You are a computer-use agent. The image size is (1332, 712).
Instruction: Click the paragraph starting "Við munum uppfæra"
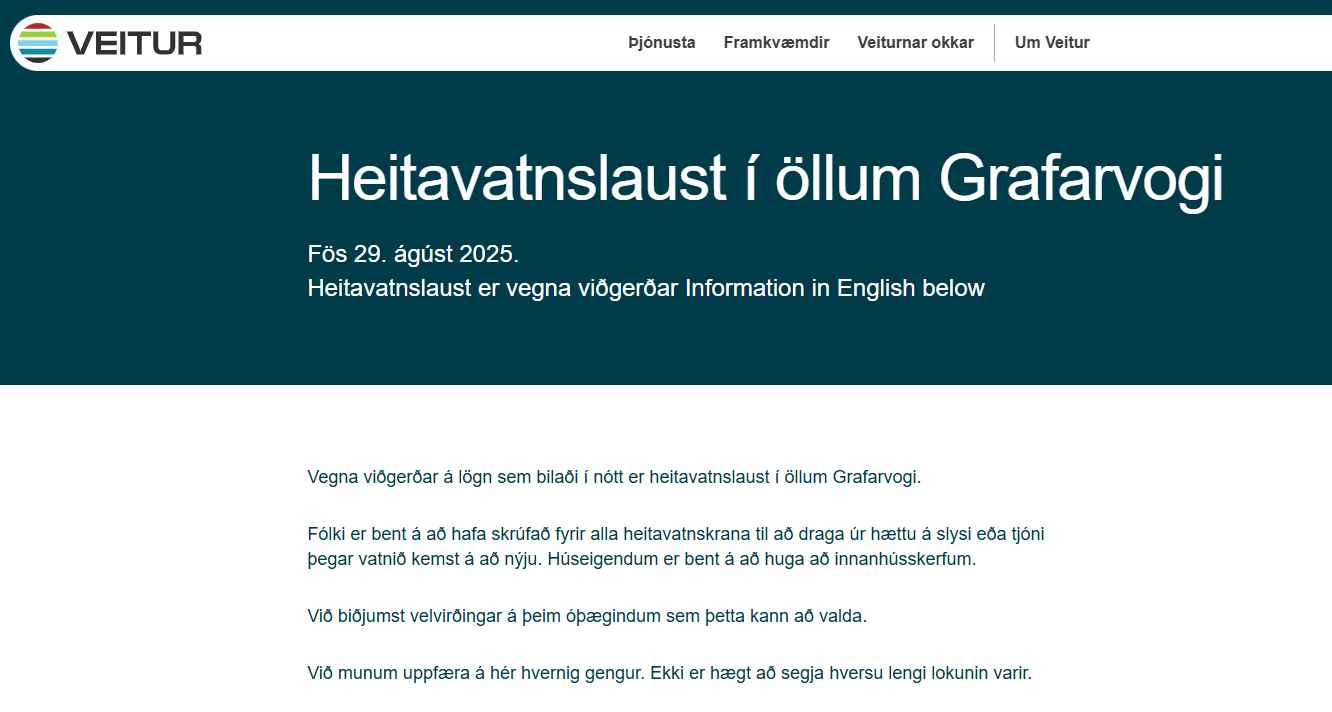669,673
